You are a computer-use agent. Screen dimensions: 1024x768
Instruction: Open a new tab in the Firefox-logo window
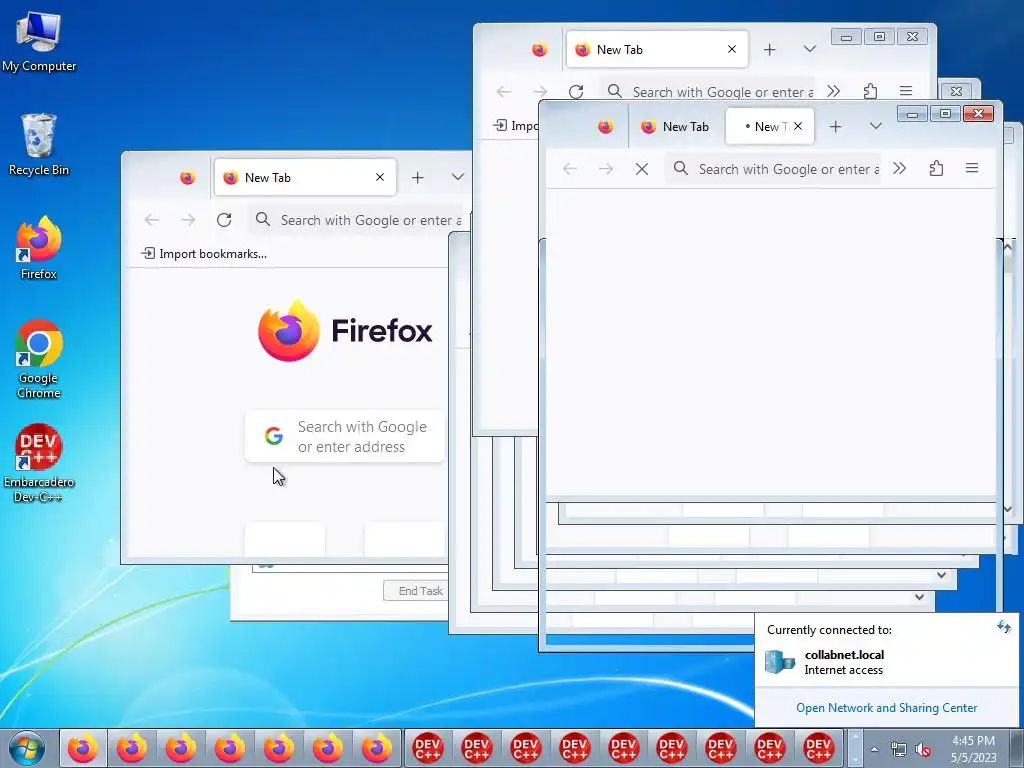click(x=417, y=178)
